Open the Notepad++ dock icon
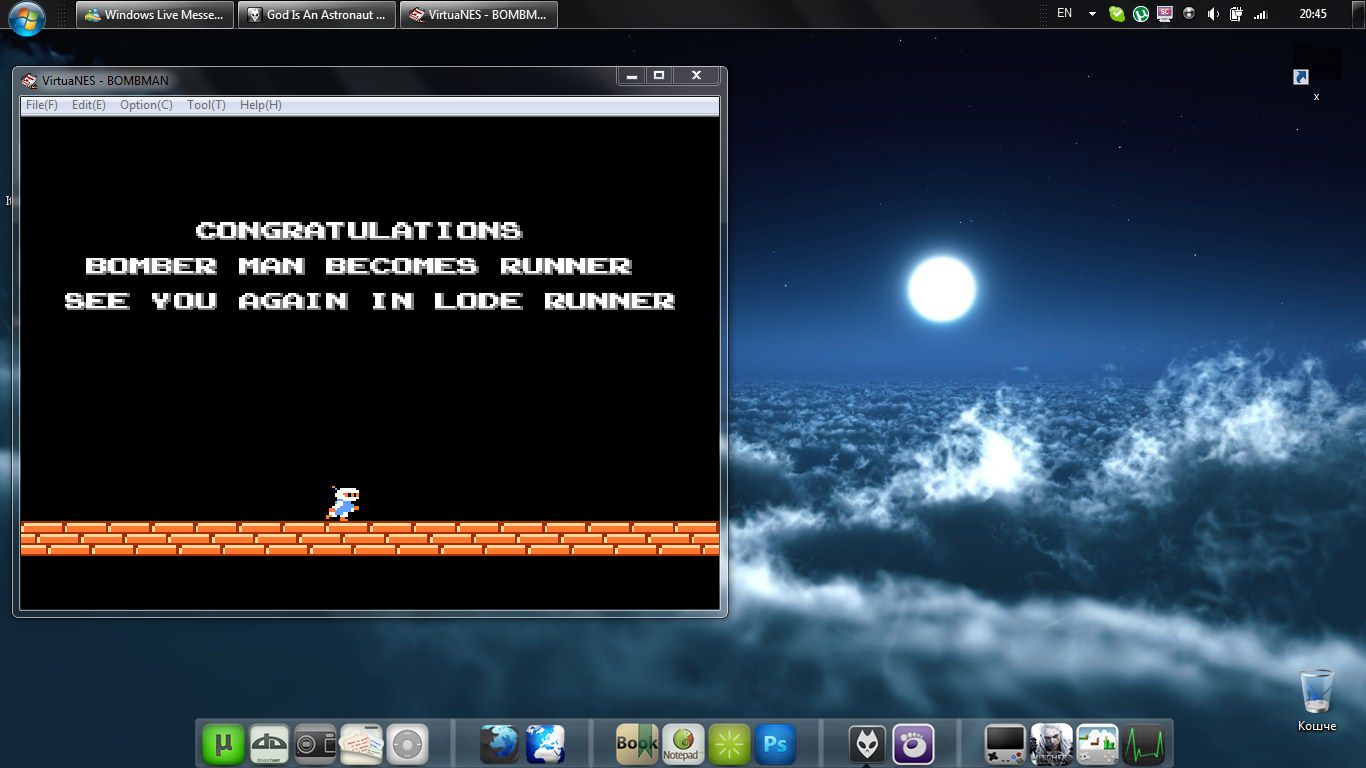1366x768 pixels. point(683,744)
